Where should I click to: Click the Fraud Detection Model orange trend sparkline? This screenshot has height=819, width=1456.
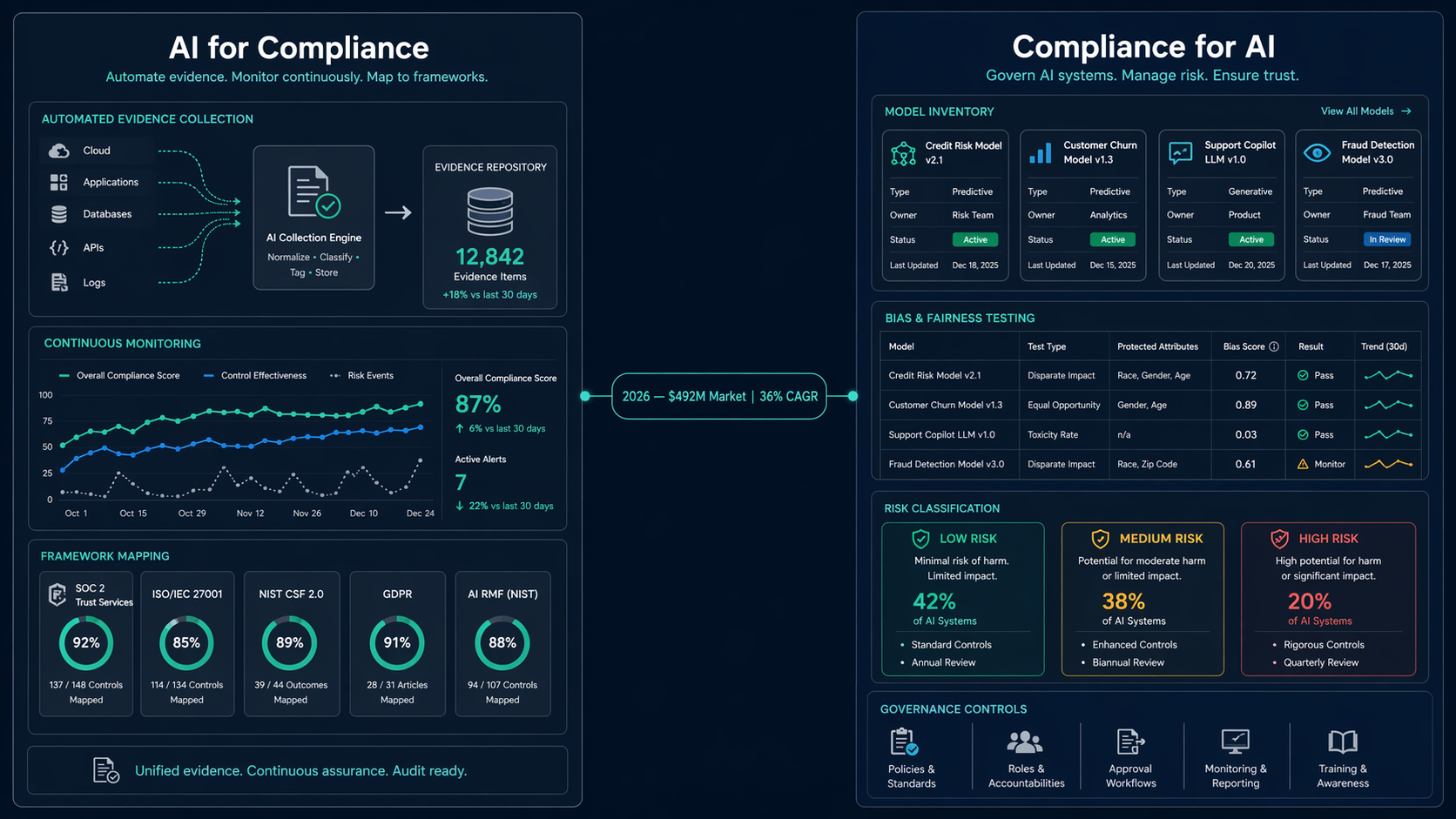(1389, 464)
